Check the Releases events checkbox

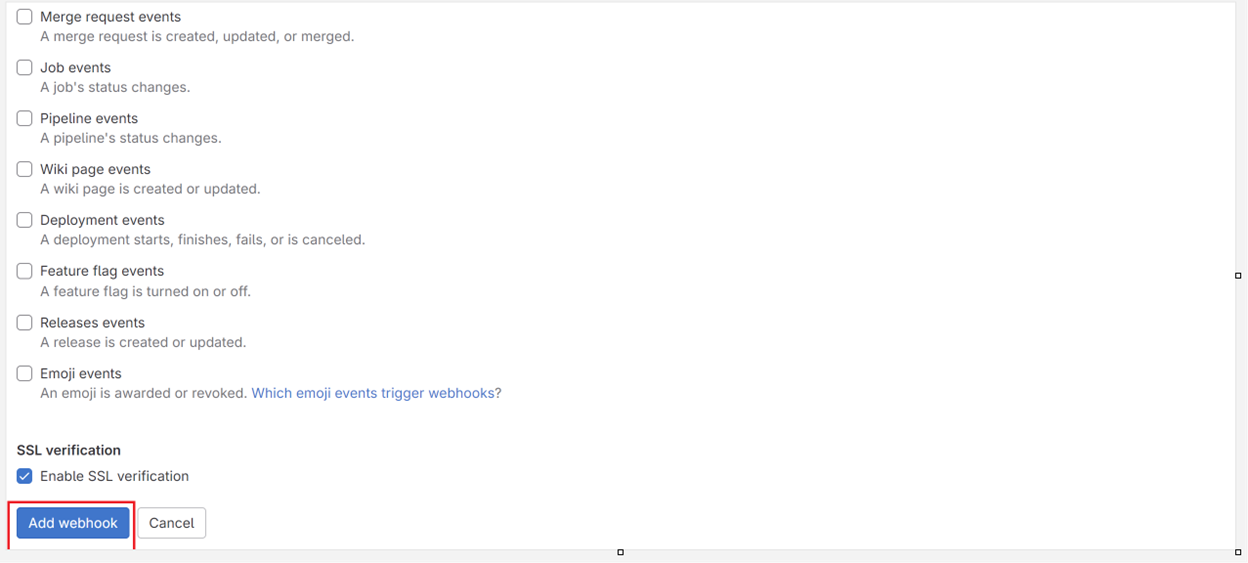pos(25,323)
